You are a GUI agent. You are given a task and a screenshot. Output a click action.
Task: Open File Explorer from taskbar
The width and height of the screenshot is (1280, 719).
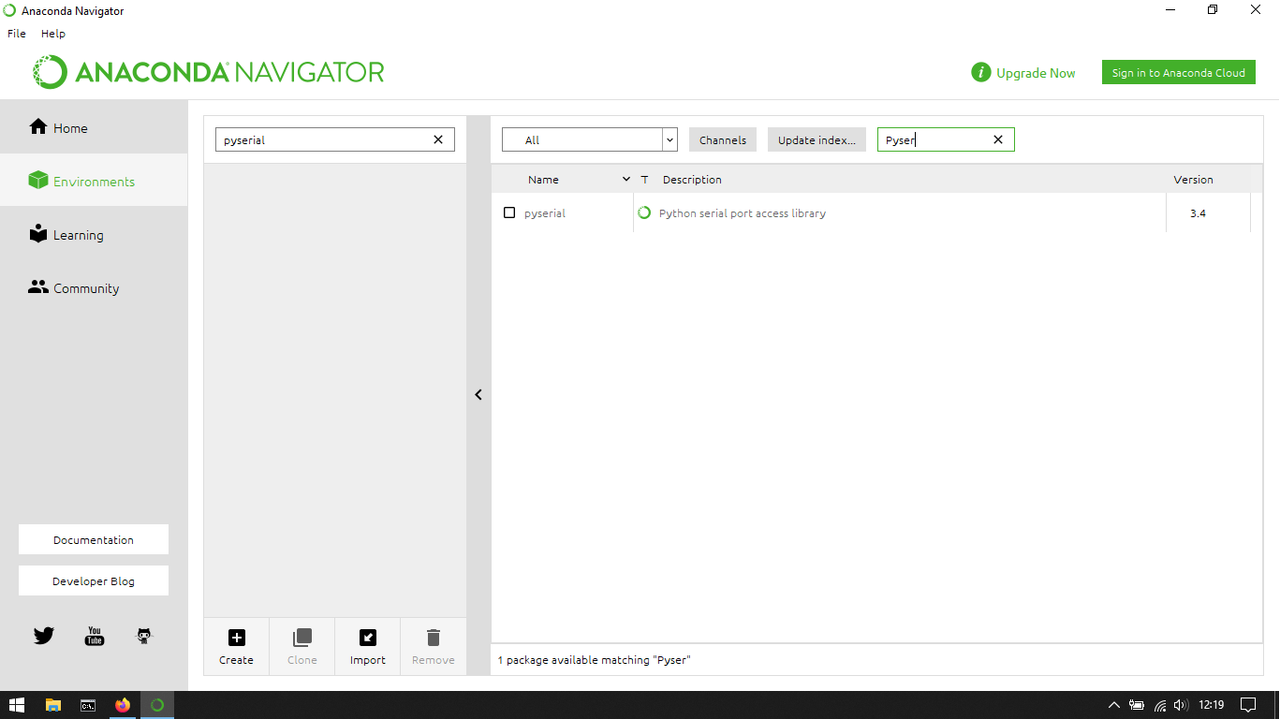coord(53,705)
